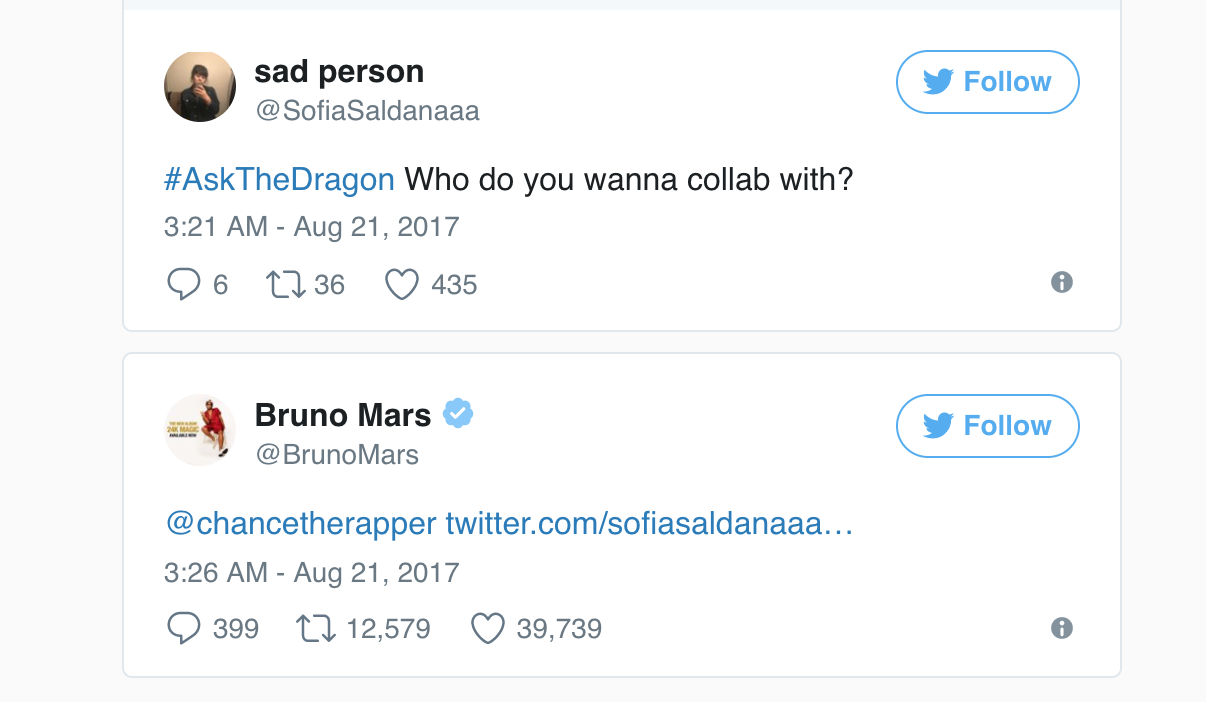Open the @chancetherapper mention
Image resolution: width=1206 pixels, height=702 pixels.
click(301, 524)
